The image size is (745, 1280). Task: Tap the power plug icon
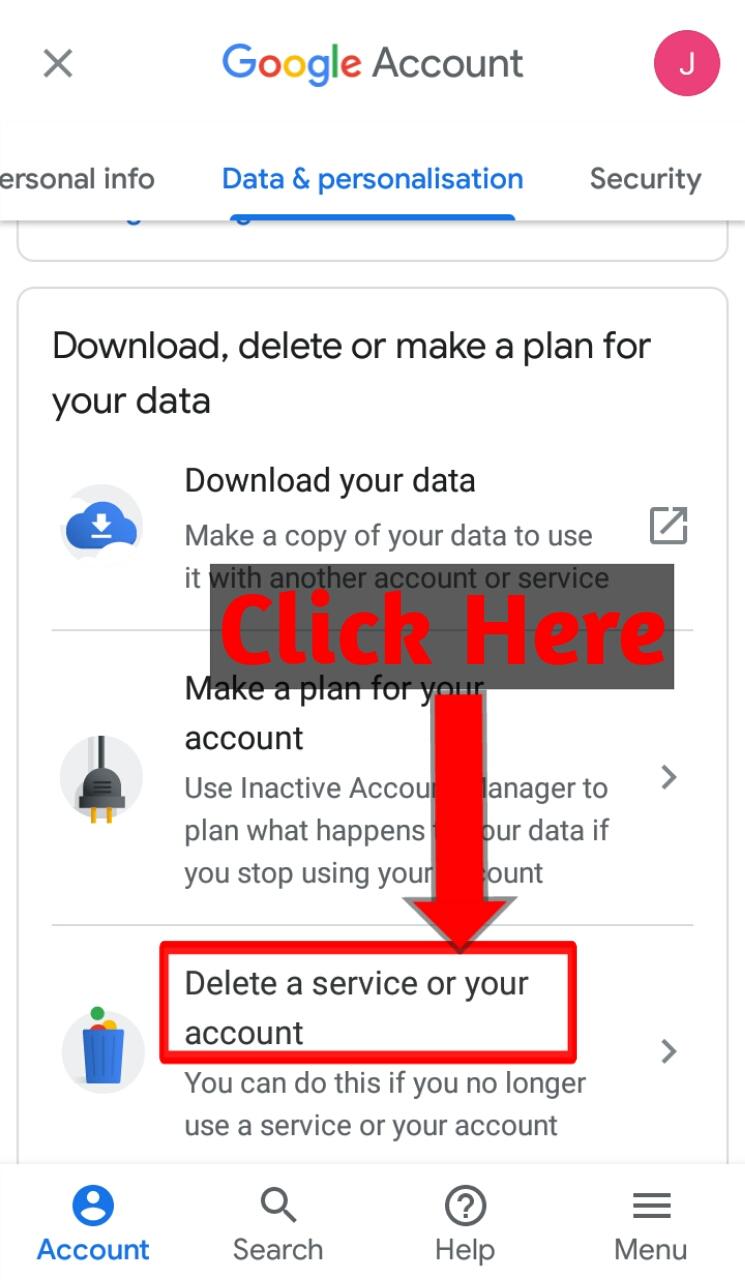[101, 778]
